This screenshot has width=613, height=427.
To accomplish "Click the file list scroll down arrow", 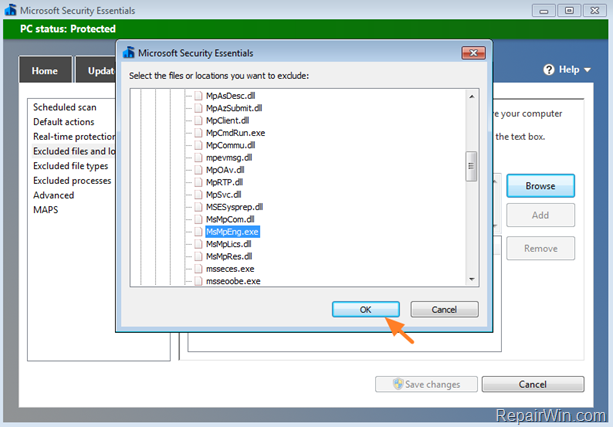I will coord(471,279).
